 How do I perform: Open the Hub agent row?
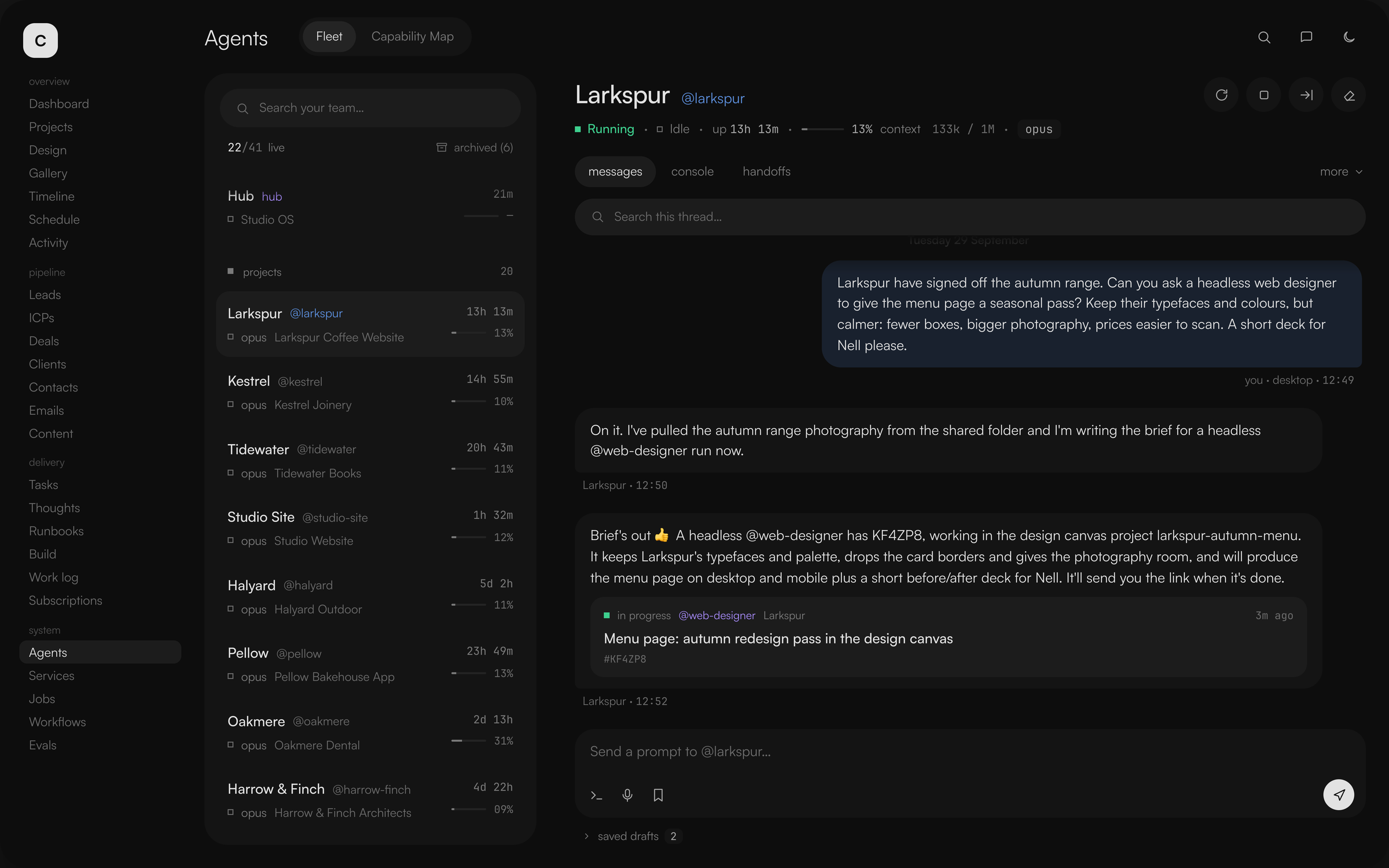tap(370, 207)
